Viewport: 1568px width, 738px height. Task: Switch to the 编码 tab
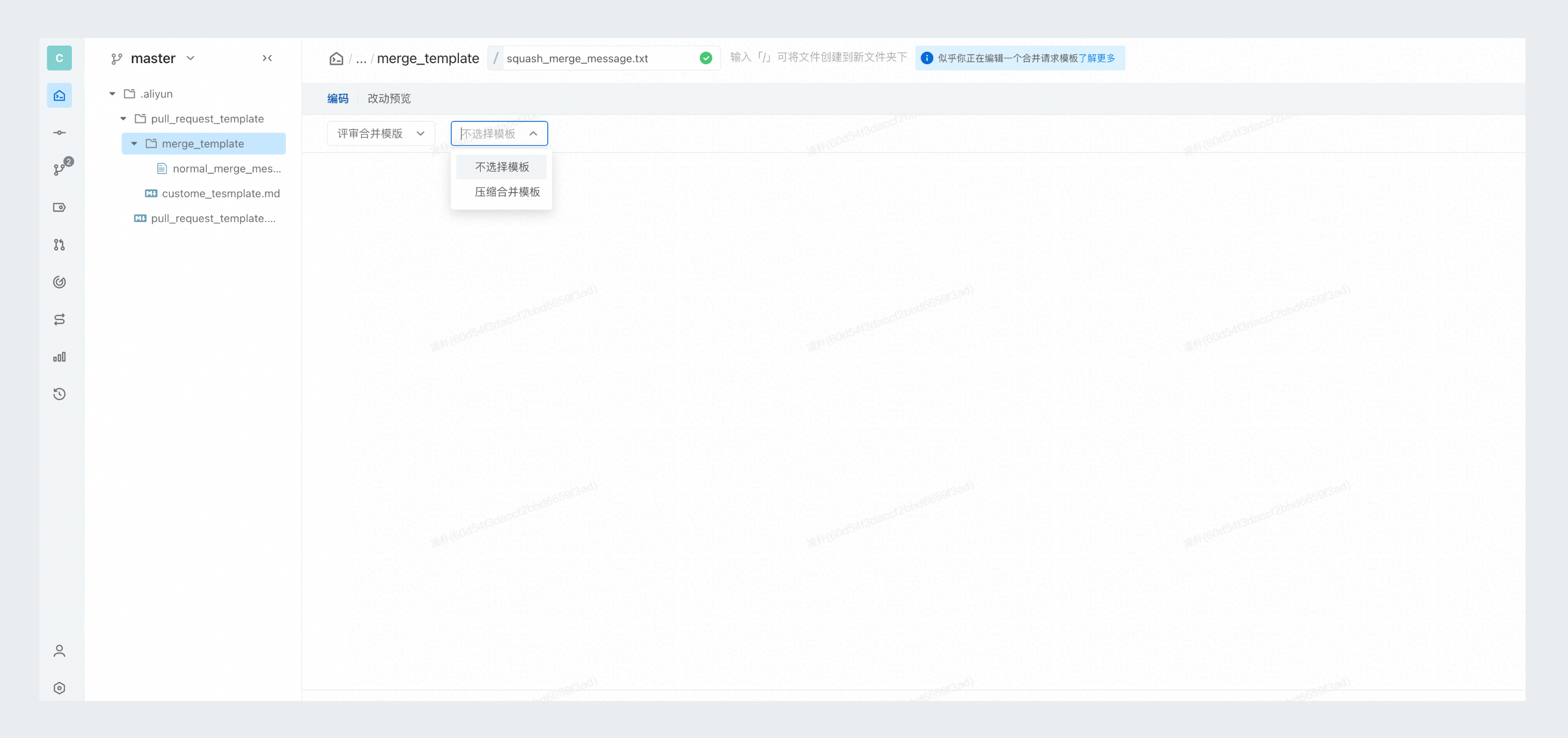338,99
